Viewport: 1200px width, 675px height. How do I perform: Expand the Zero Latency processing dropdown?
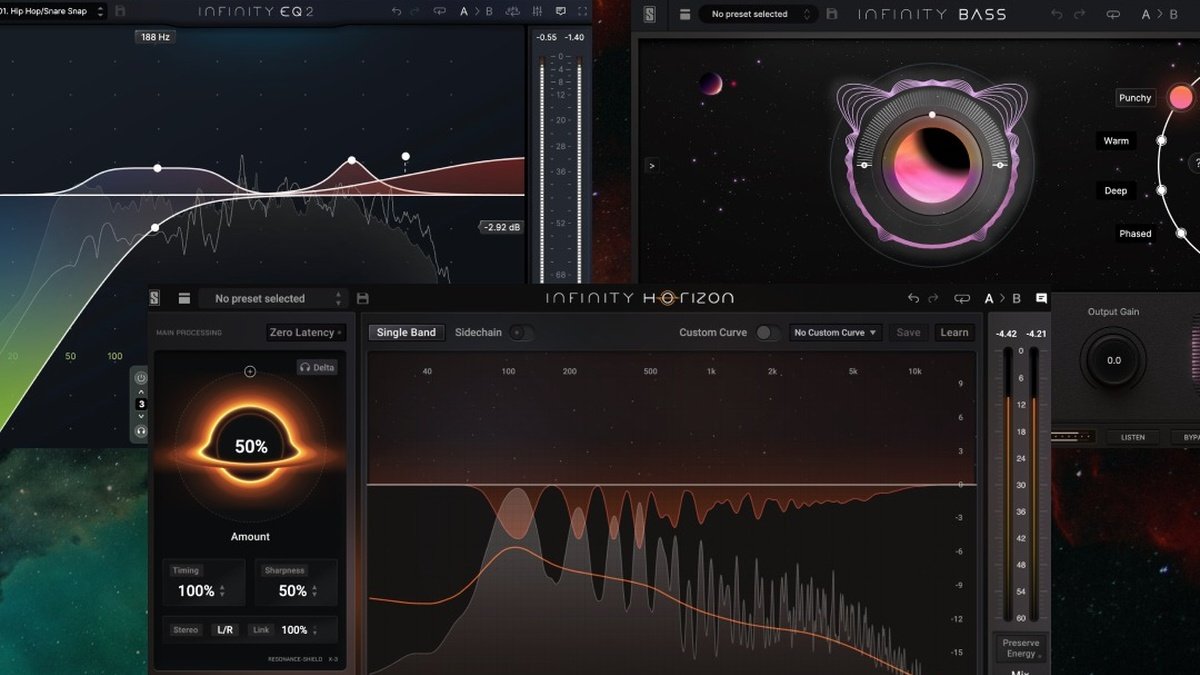[x=305, y=333]
